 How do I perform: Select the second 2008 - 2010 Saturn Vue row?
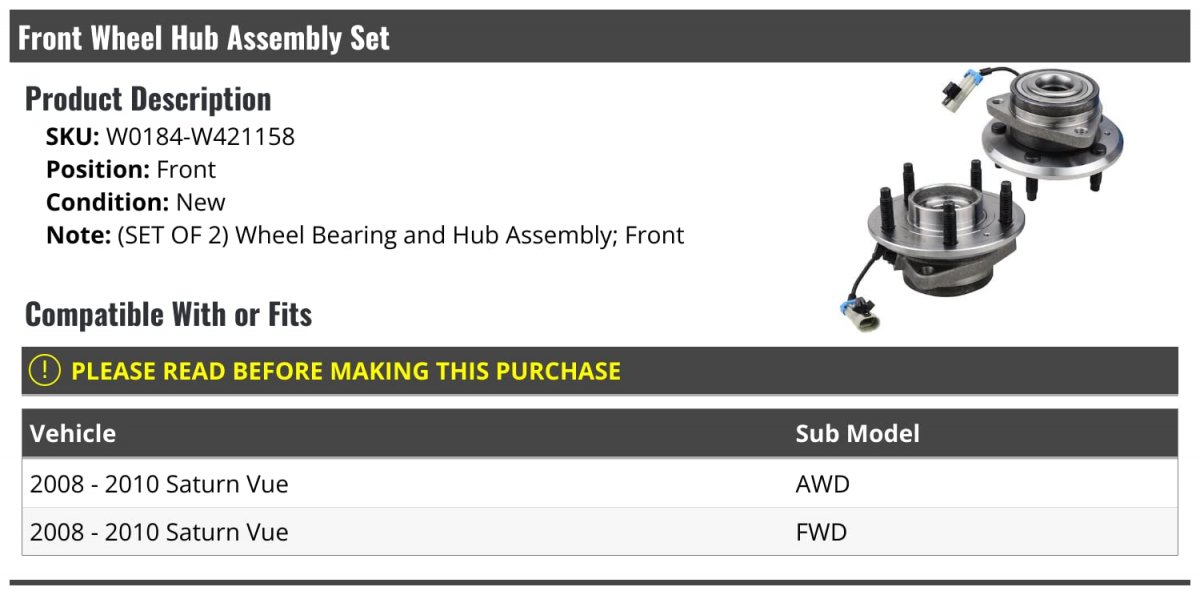(x=159, y=532)
